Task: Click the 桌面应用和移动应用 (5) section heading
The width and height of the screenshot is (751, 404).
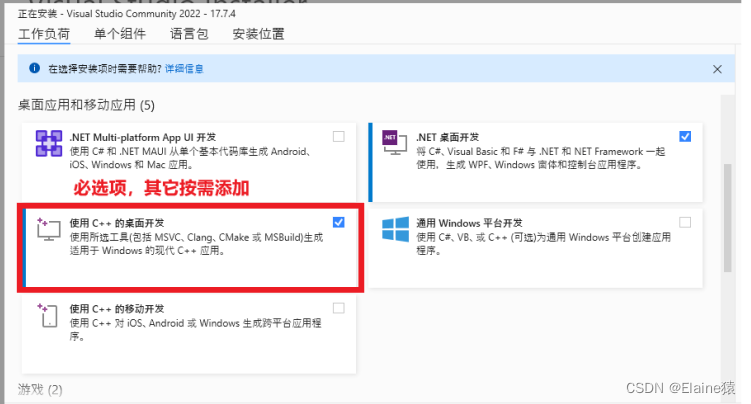Action: point(86,105)
